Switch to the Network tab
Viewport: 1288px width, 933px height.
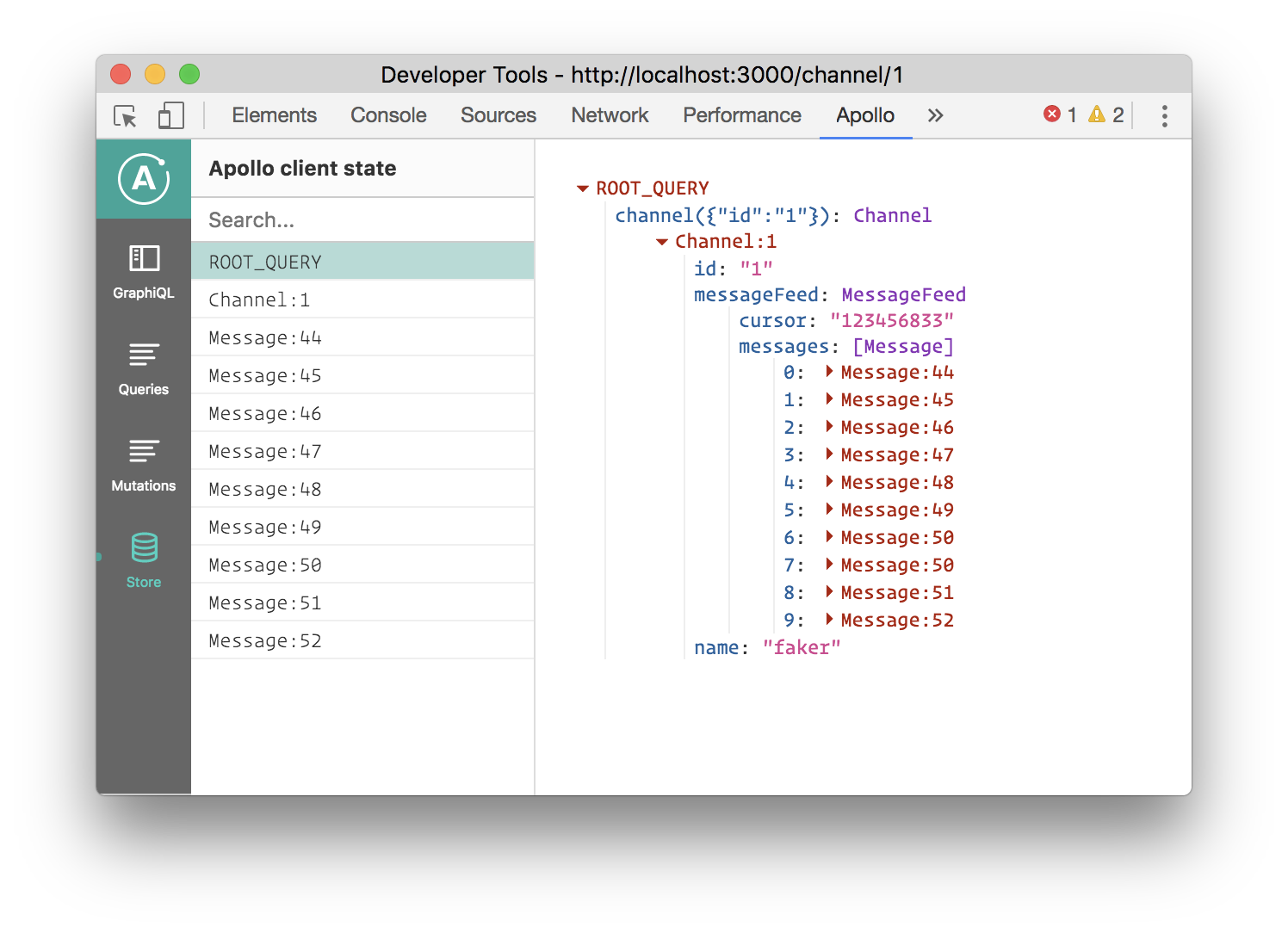[x=610, y=115]
